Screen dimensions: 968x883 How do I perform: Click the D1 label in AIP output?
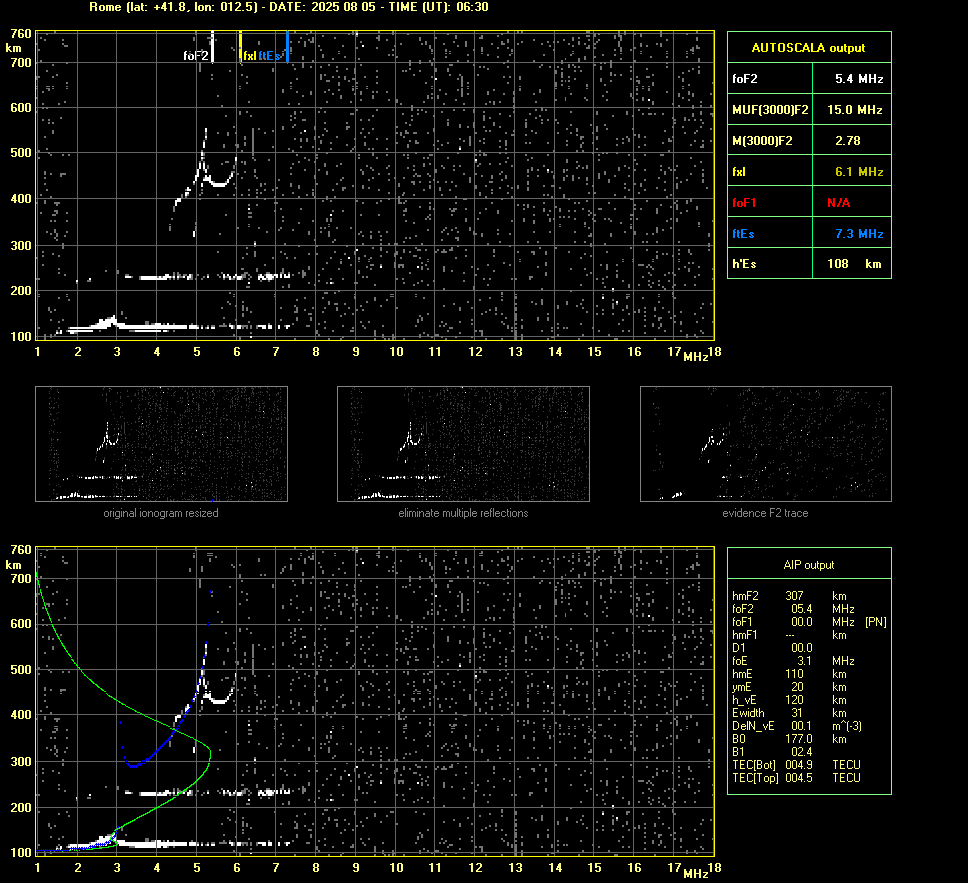pyautogui.click(x=739, y=648)
